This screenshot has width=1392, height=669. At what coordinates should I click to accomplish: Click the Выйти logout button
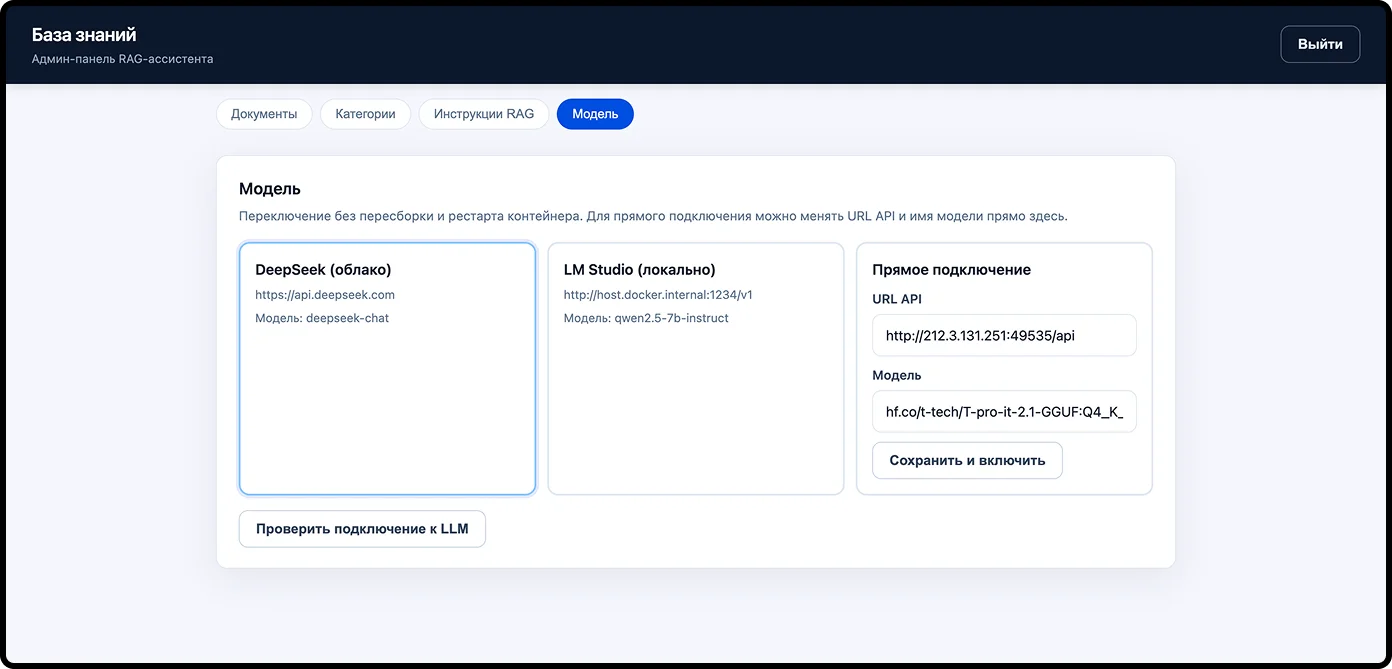point(1320,44)
